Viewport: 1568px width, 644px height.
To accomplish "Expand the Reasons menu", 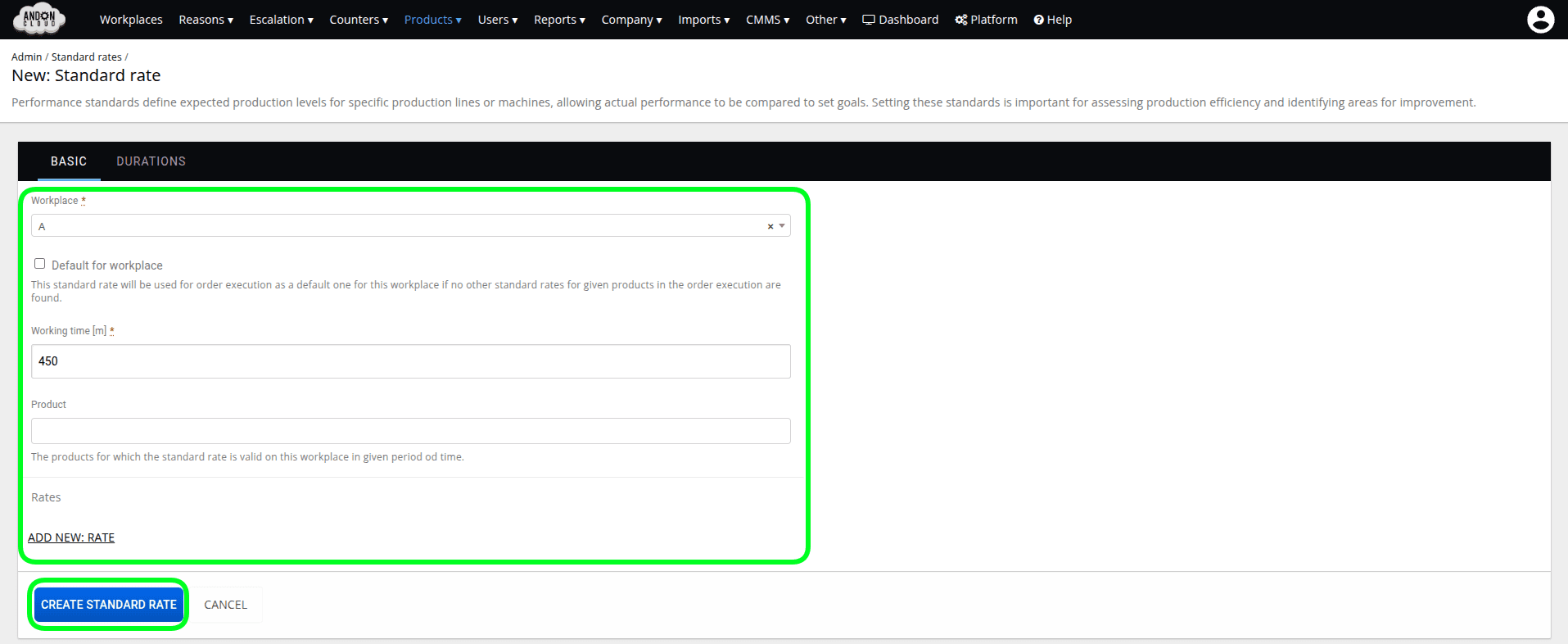I will (206, 20).
